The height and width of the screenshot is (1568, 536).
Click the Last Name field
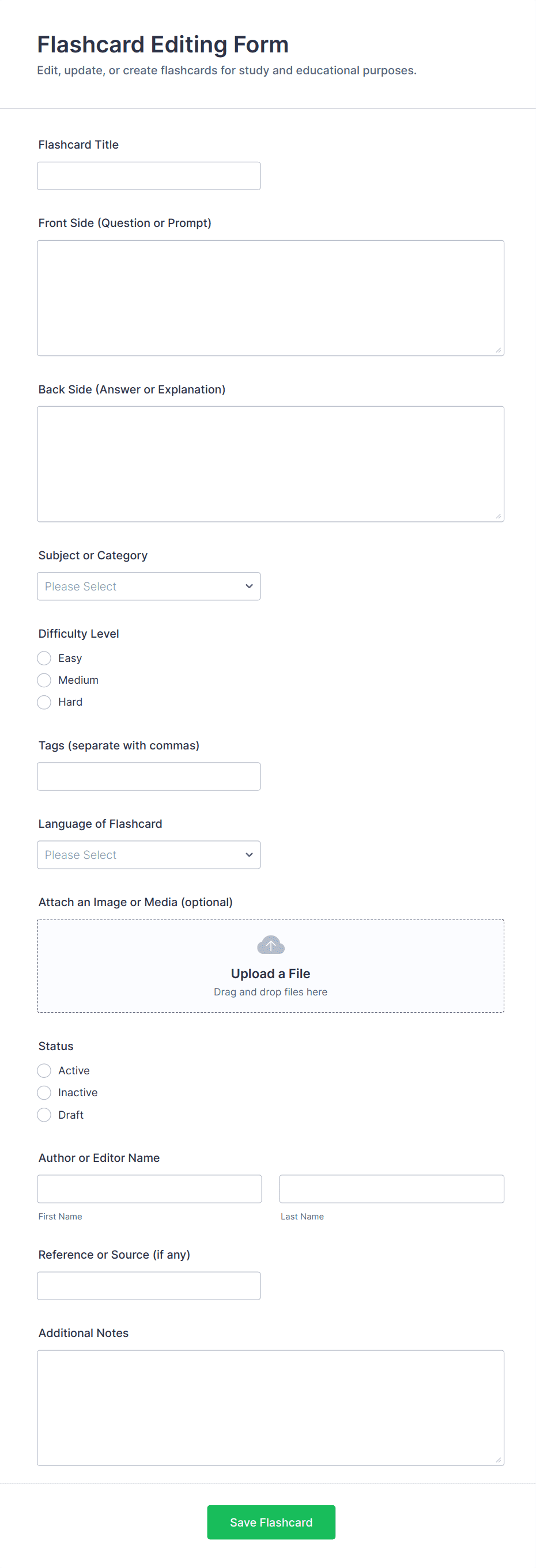392,1189
